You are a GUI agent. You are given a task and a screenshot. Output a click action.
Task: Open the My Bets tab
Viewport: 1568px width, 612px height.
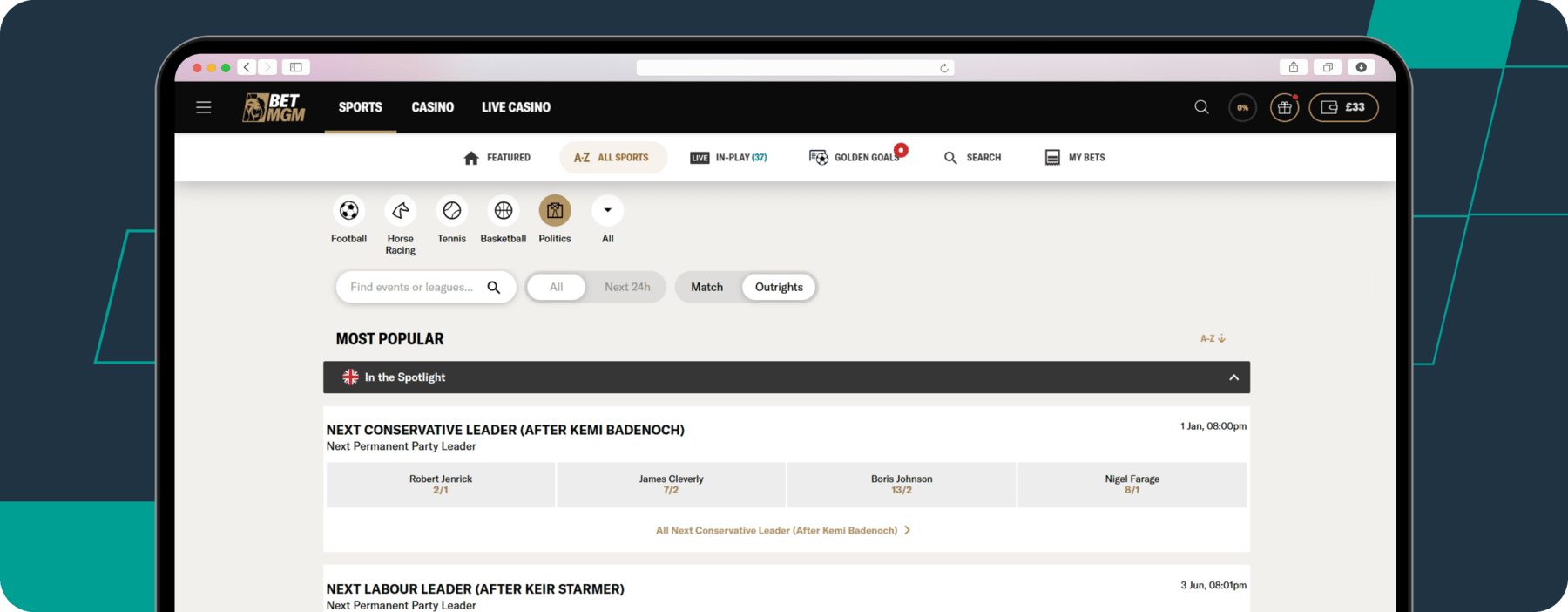click(1074, 158)
